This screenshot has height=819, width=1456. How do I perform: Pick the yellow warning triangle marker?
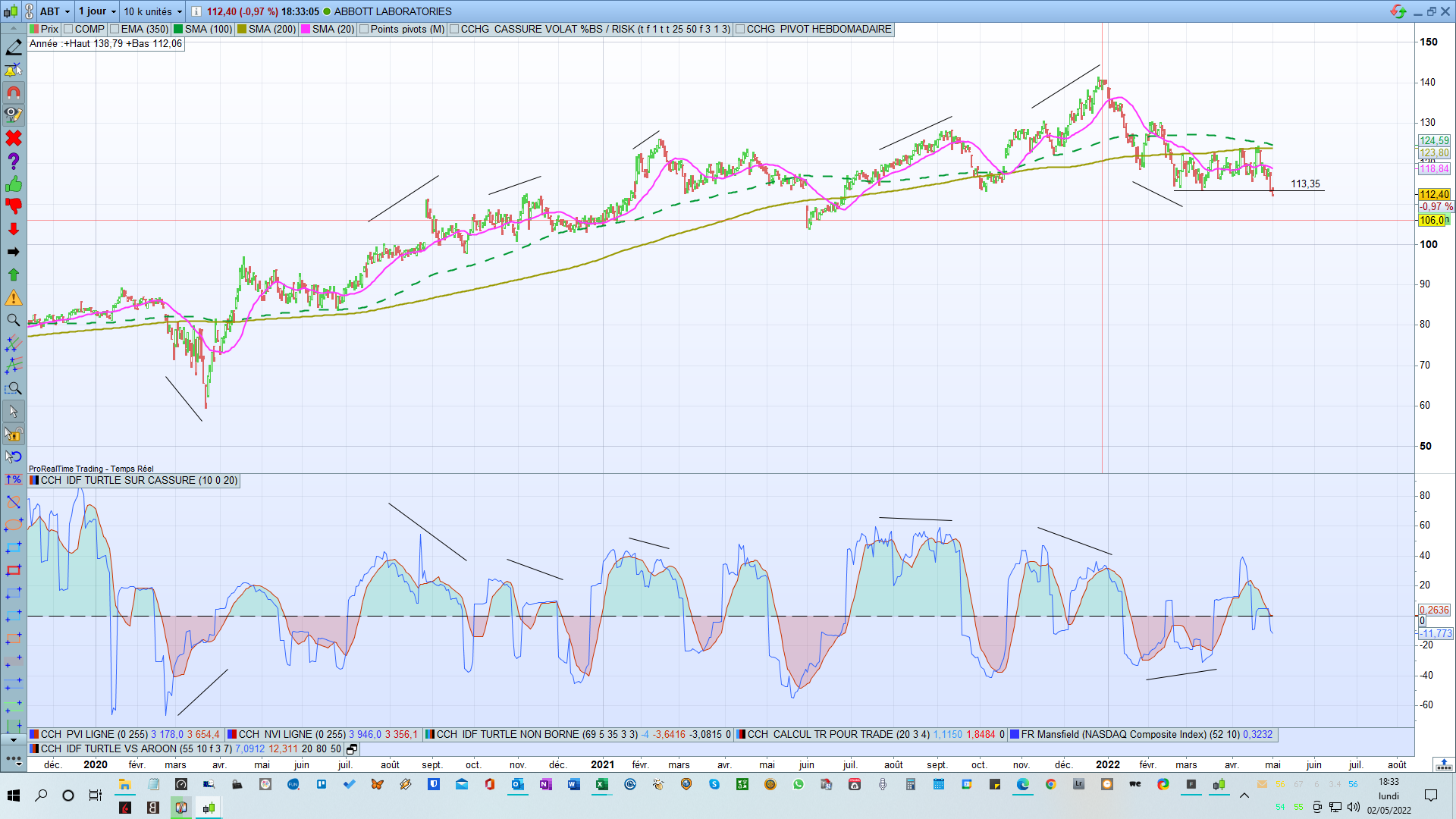14,297
